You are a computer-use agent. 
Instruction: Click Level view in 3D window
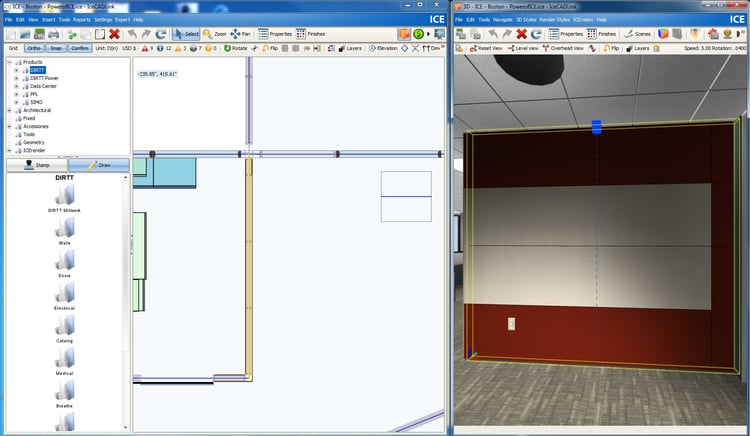(522, 48)
